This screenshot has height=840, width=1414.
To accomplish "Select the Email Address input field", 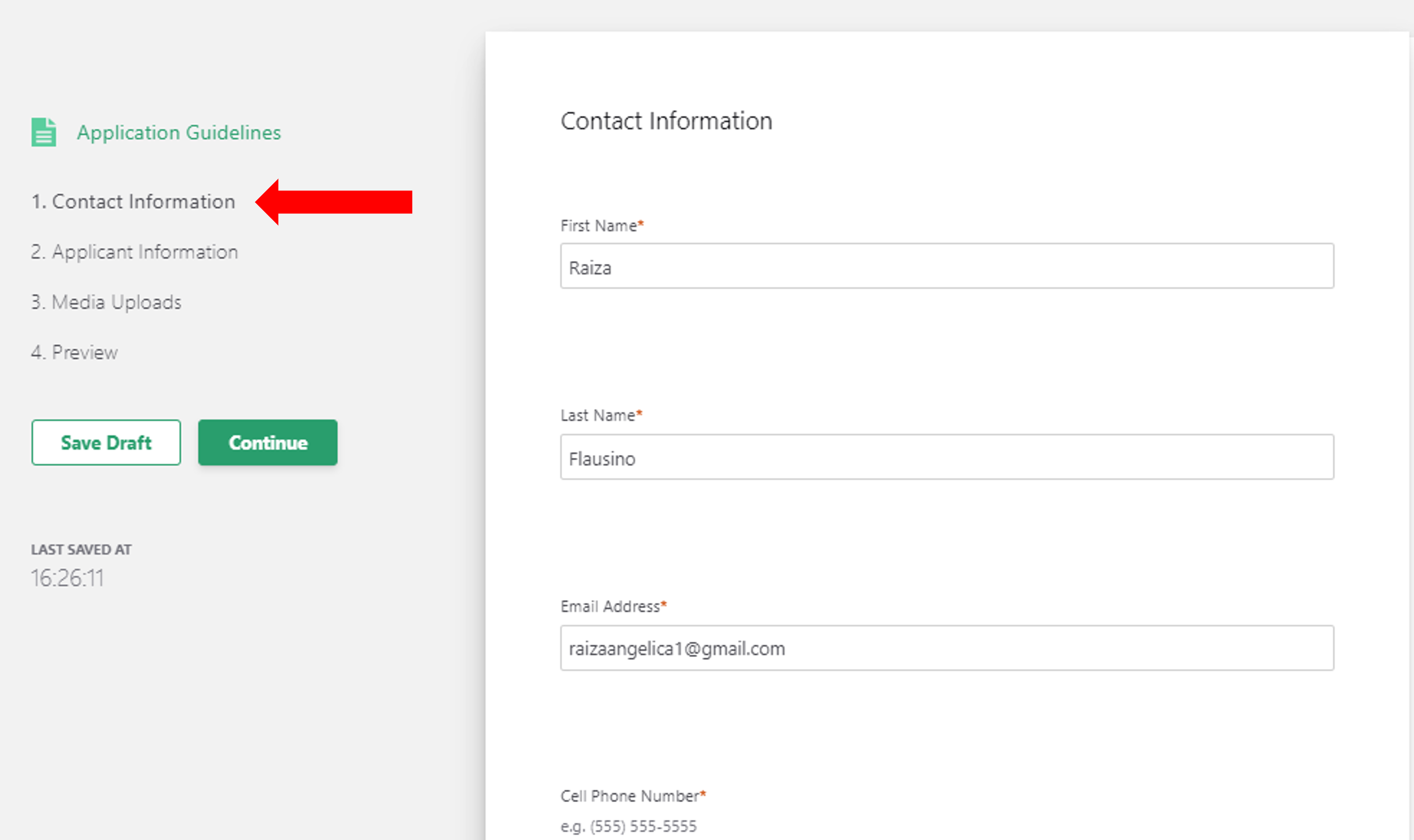I will coord(947,648).
